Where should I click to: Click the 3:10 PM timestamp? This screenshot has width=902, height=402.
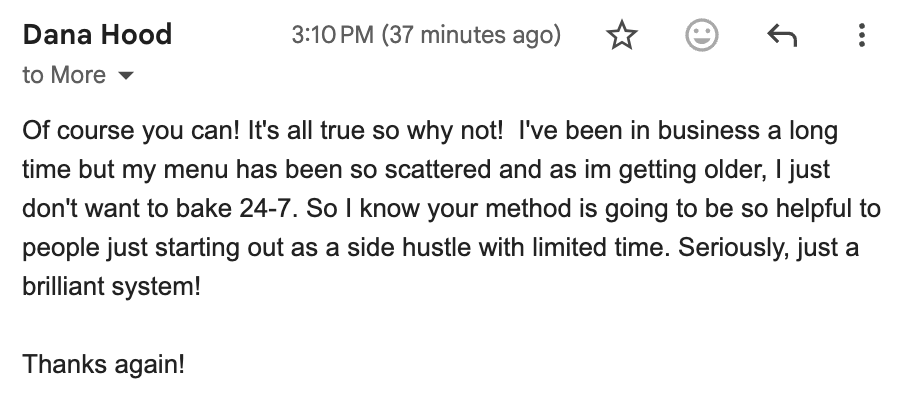332,36
